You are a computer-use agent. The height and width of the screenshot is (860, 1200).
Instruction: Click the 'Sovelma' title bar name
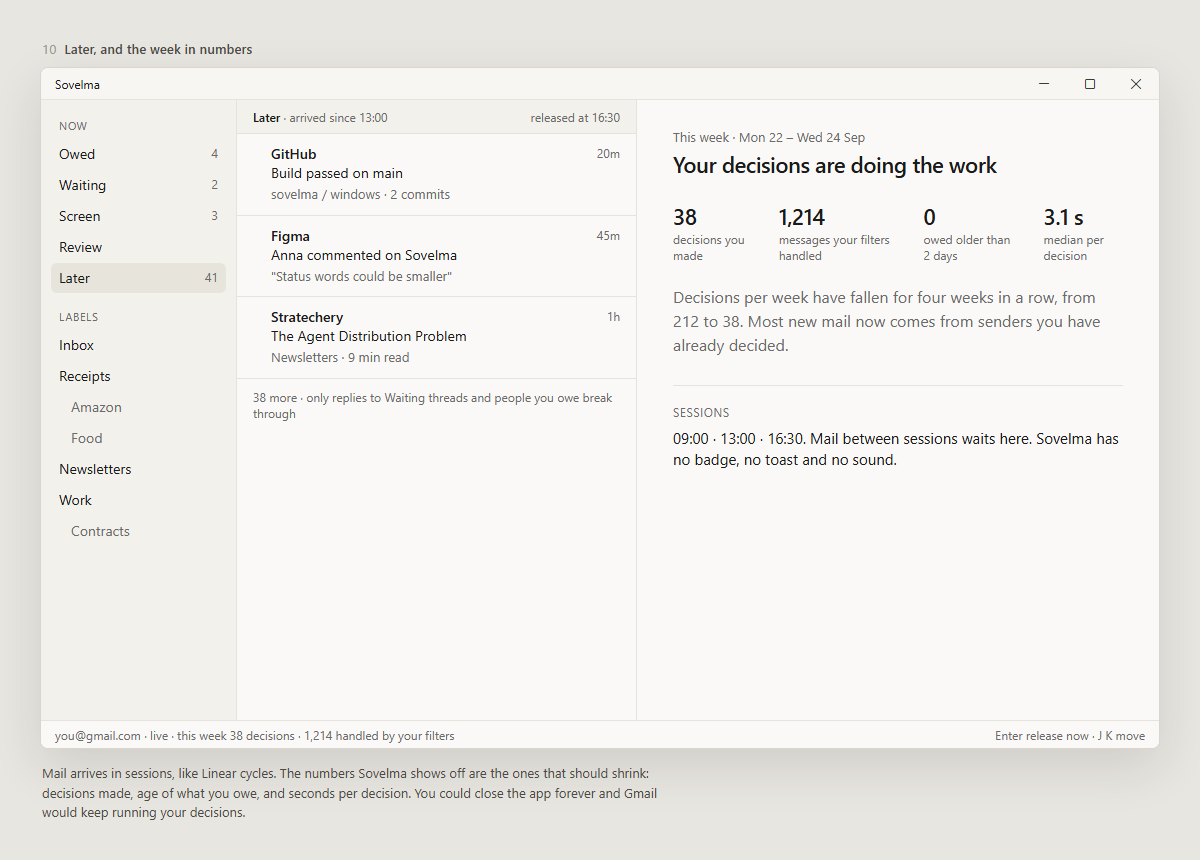77,85
